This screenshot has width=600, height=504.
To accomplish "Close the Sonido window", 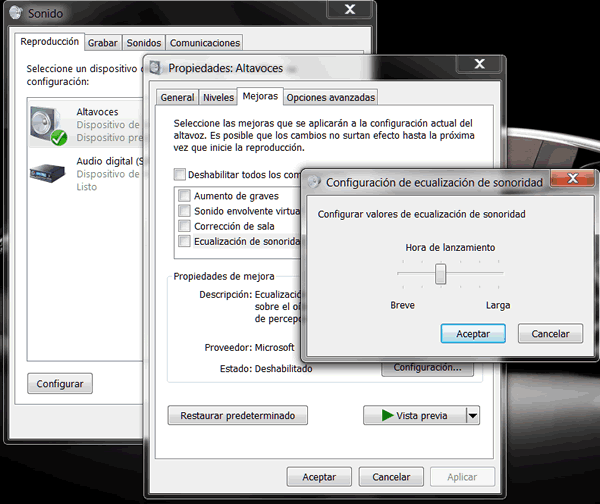I will [x=350, y=10].
